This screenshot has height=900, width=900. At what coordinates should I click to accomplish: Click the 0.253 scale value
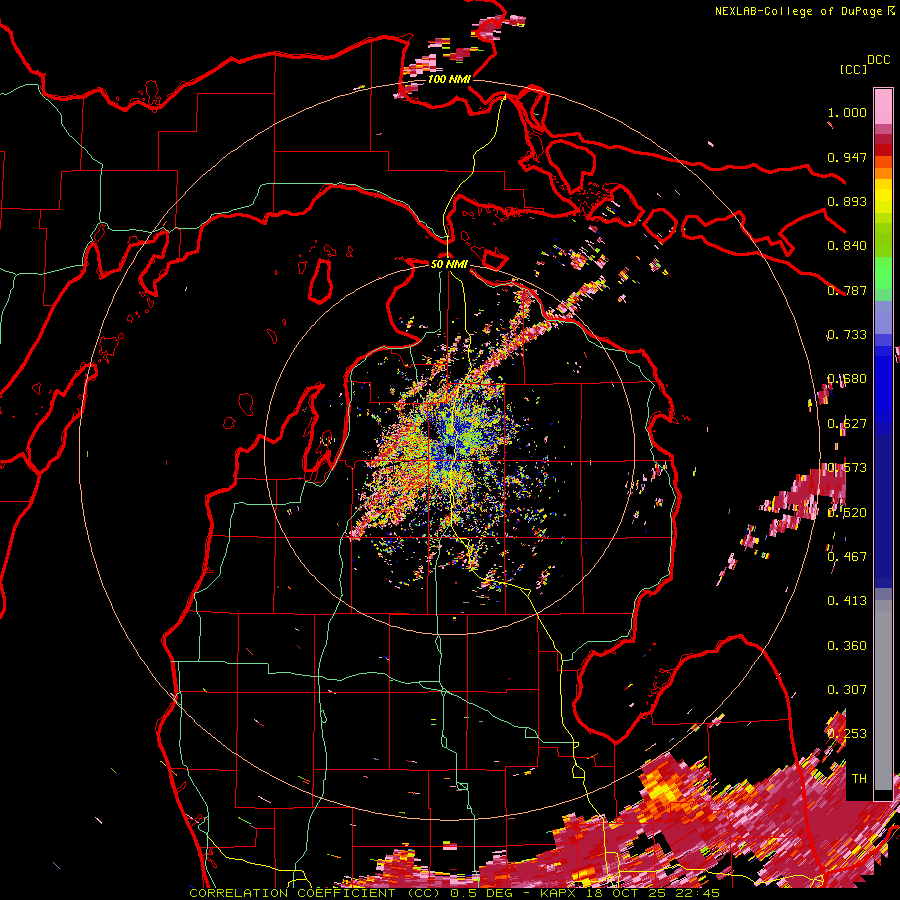pos(847,734)
